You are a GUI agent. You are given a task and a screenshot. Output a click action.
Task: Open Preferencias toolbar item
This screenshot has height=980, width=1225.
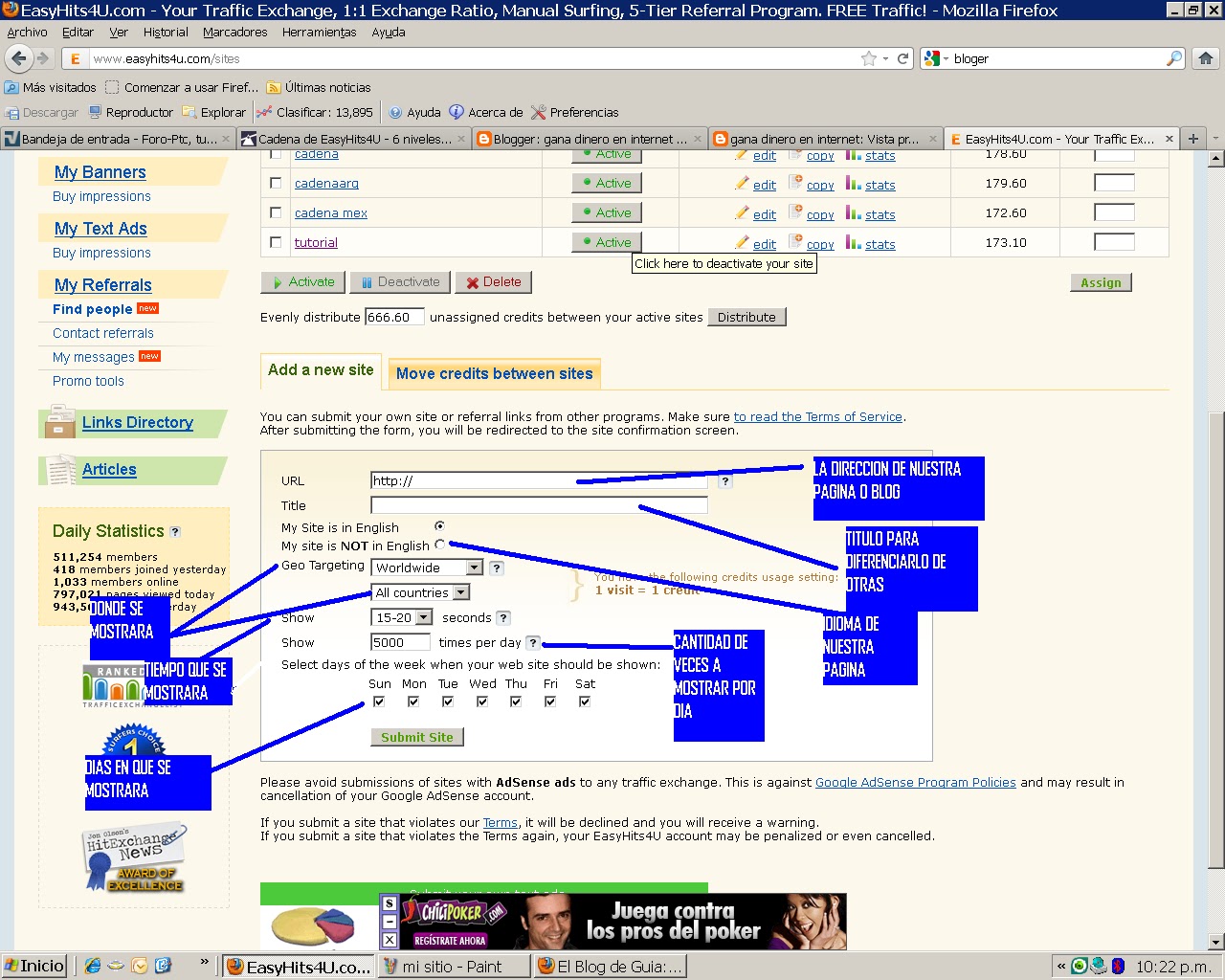(x=575, y=112)
